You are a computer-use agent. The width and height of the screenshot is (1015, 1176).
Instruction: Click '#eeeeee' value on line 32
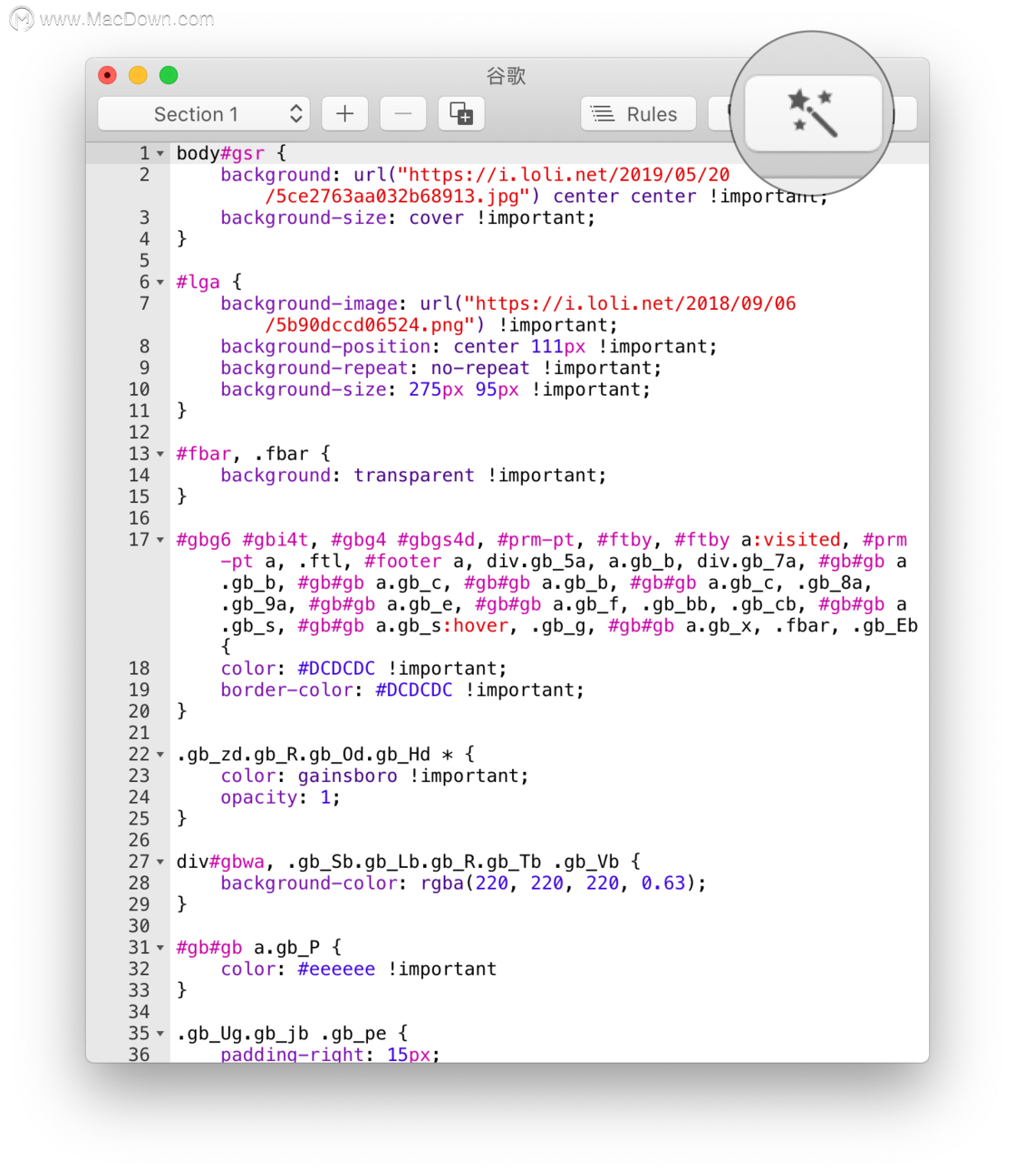click(336, 969)
